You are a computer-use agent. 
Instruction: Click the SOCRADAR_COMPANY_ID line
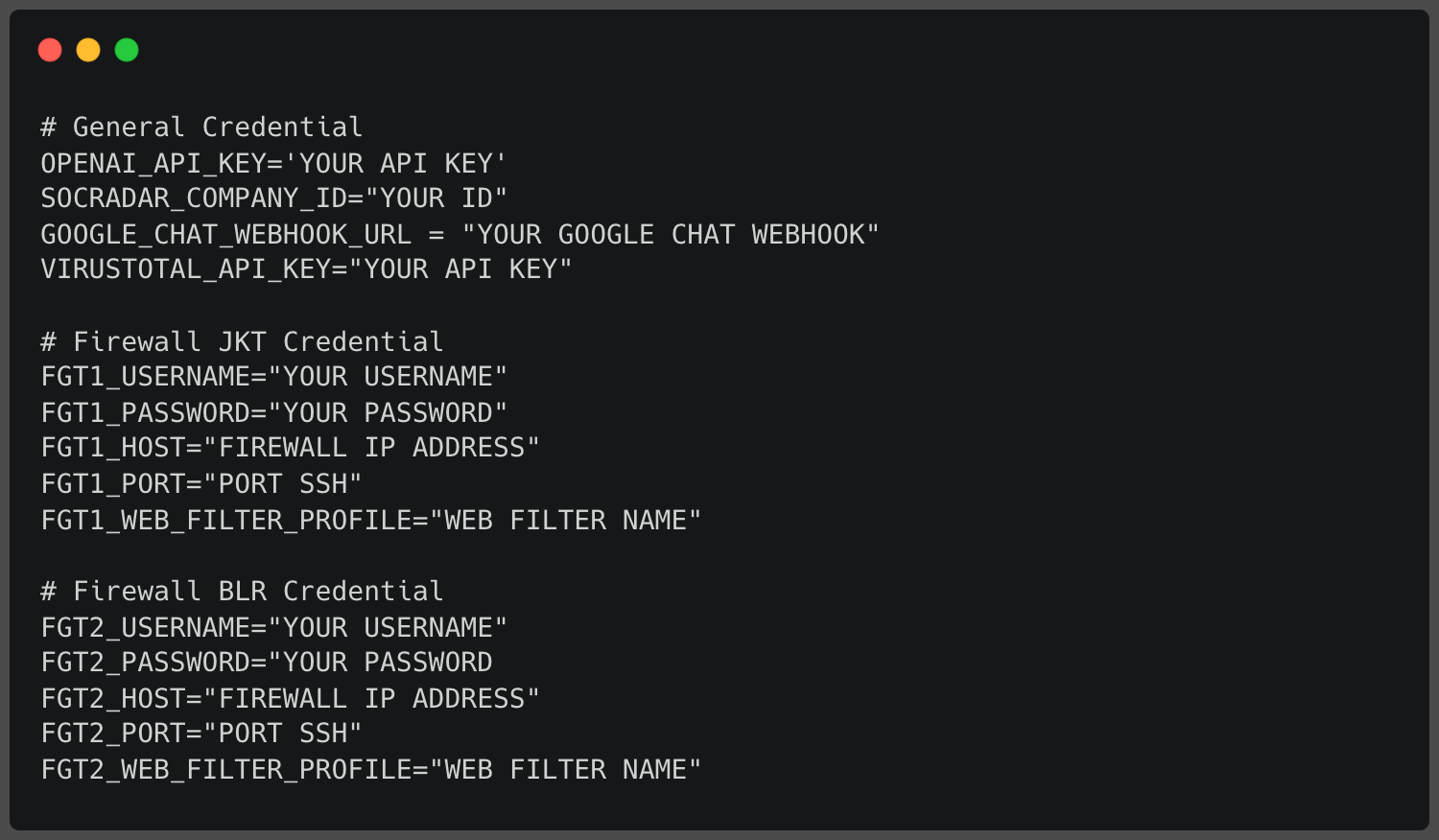(x=273, y=198)
